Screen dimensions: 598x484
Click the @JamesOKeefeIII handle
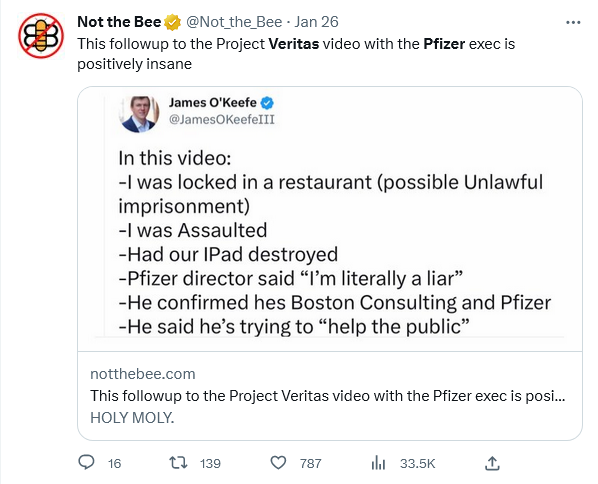point(222,119)
